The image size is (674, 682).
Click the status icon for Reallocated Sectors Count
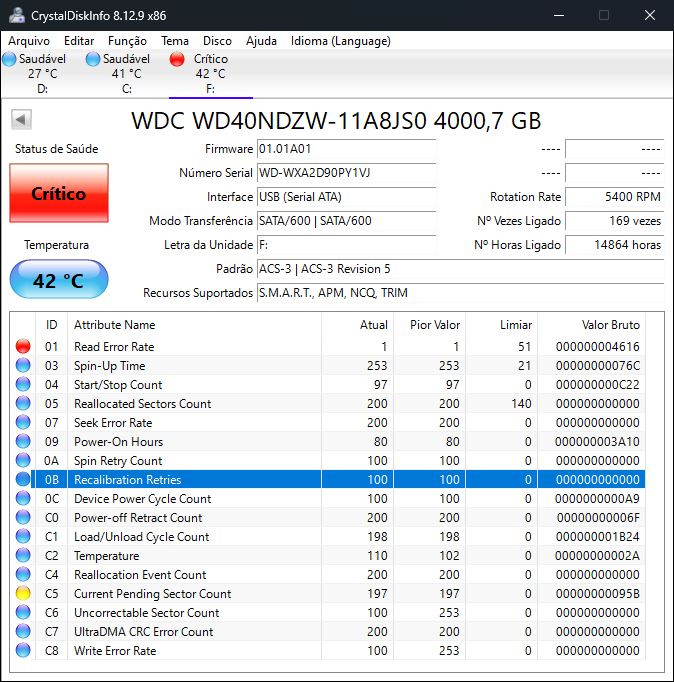tap(23, 403)
